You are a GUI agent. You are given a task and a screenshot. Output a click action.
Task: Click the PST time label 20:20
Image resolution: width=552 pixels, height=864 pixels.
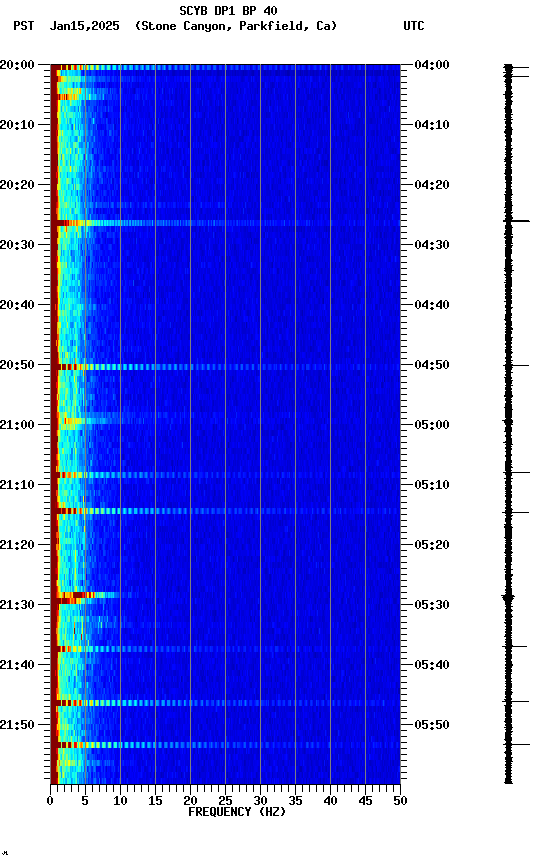point(17,185)
